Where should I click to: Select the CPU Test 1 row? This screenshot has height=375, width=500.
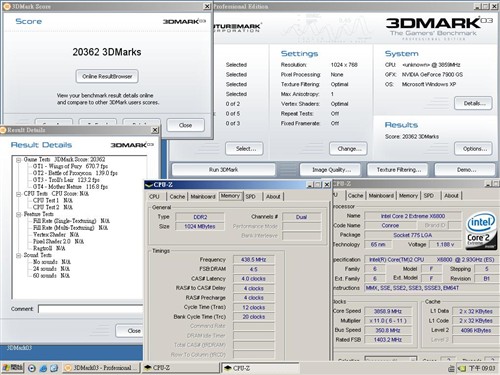tap(53, 200)
